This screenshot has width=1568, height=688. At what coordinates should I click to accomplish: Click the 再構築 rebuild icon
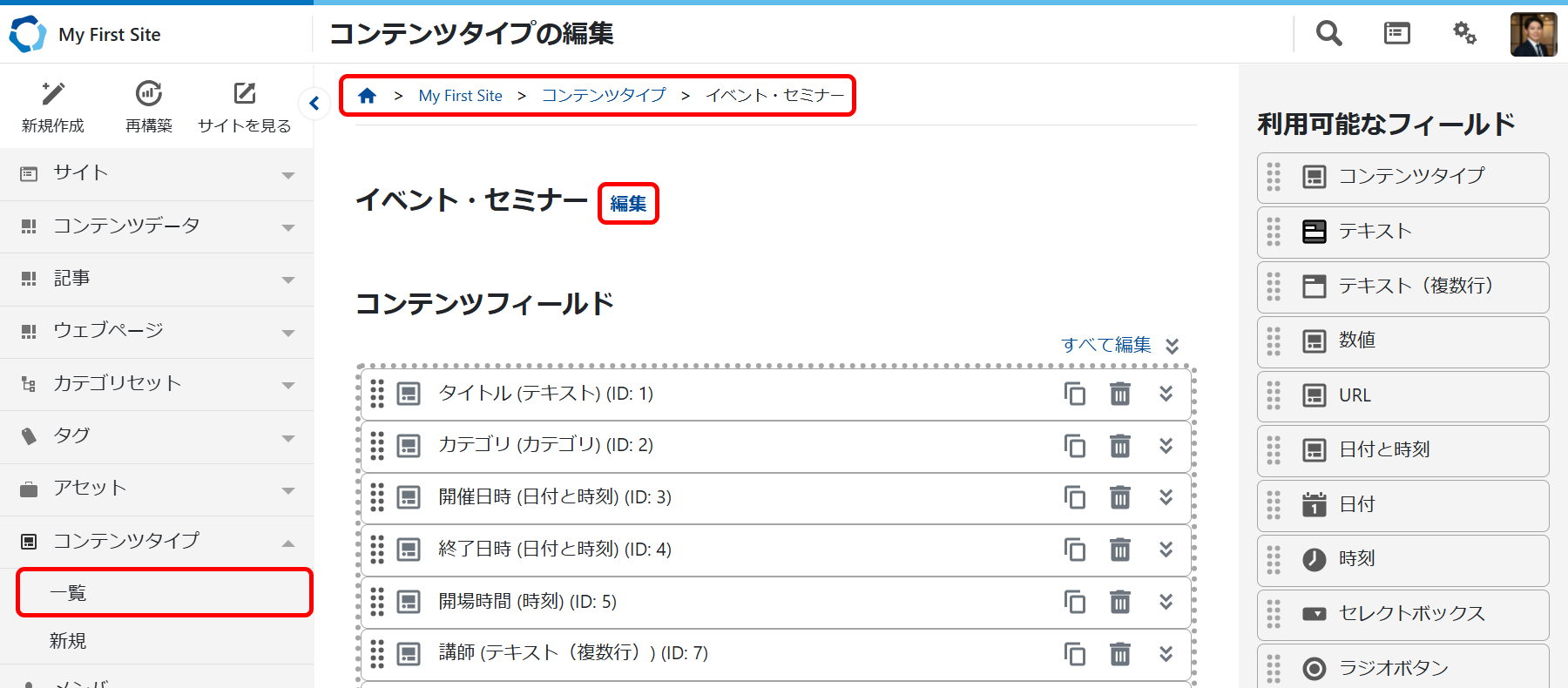[x=149, y=94]
